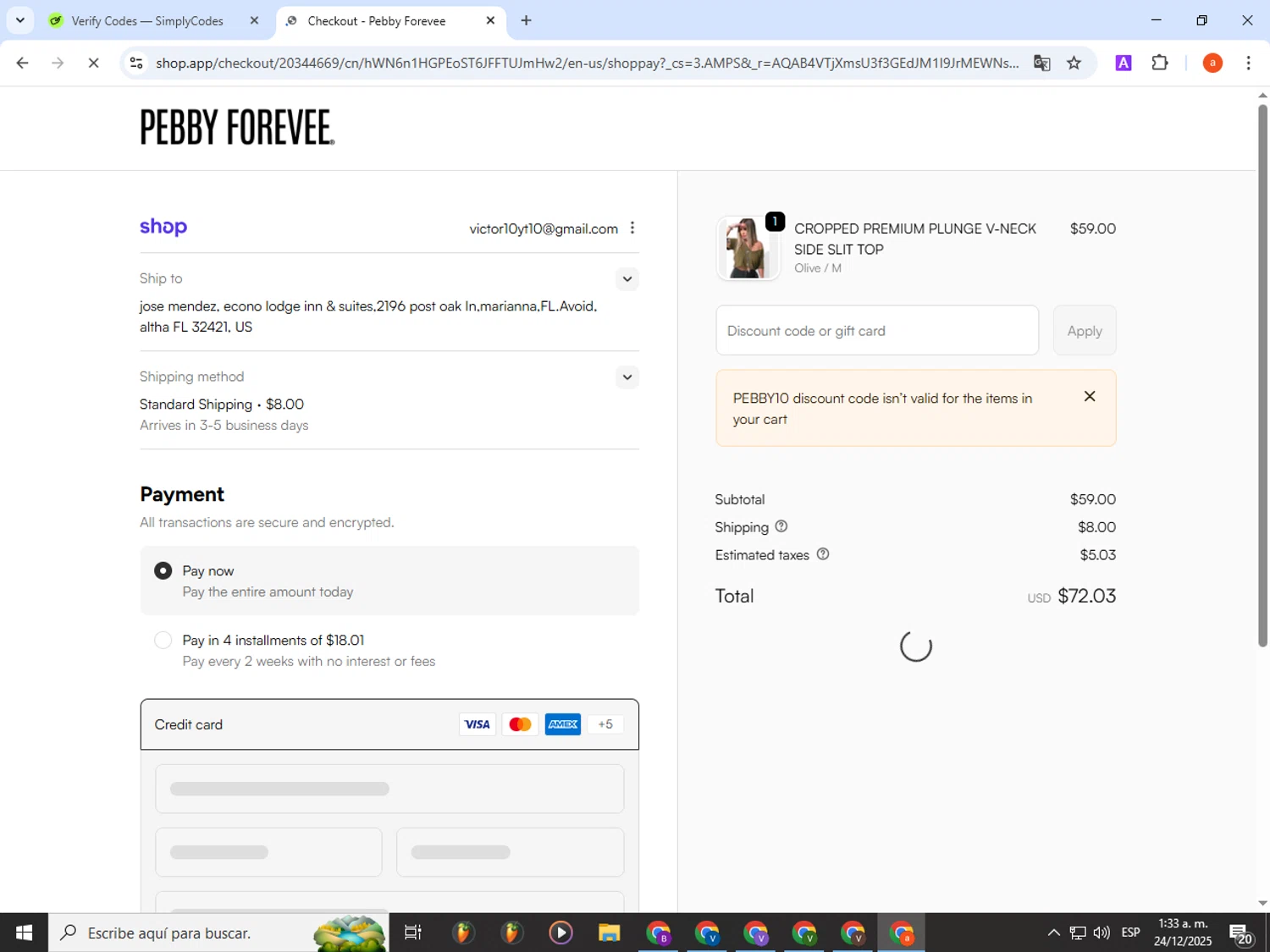Switch to the Checkout - Pebby Forevee tab
Screen dimensions: 1270x952
(391, 20)
